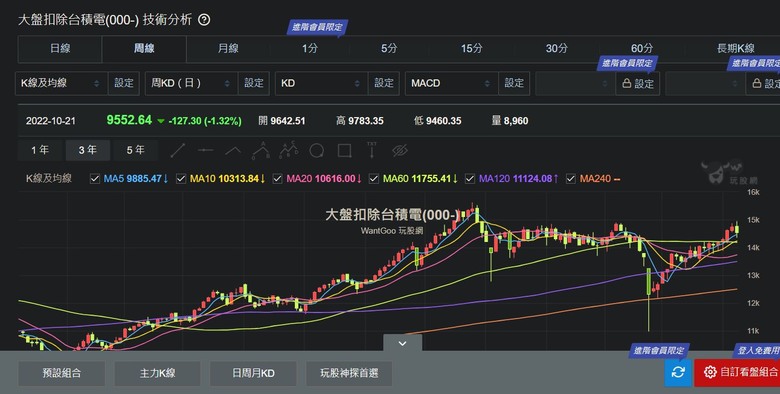Viewport: 780px width, 394px height.
Task: Toggle the MA240 checkbox
Action: click(x=571, y=179)
